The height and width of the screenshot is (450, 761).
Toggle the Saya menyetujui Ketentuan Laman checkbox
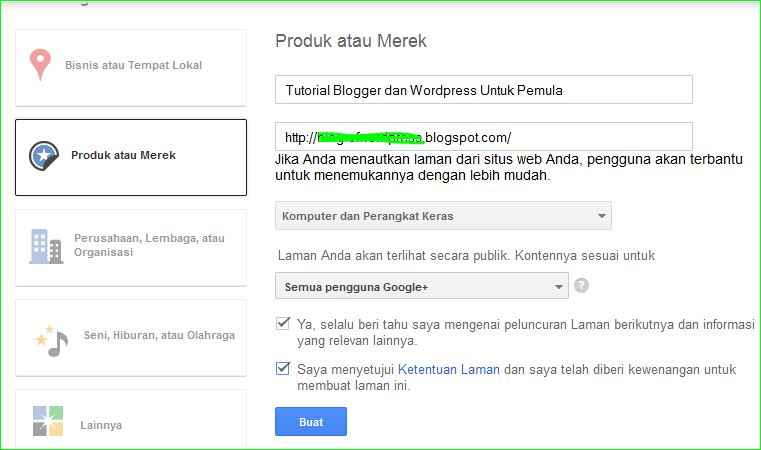283,368
